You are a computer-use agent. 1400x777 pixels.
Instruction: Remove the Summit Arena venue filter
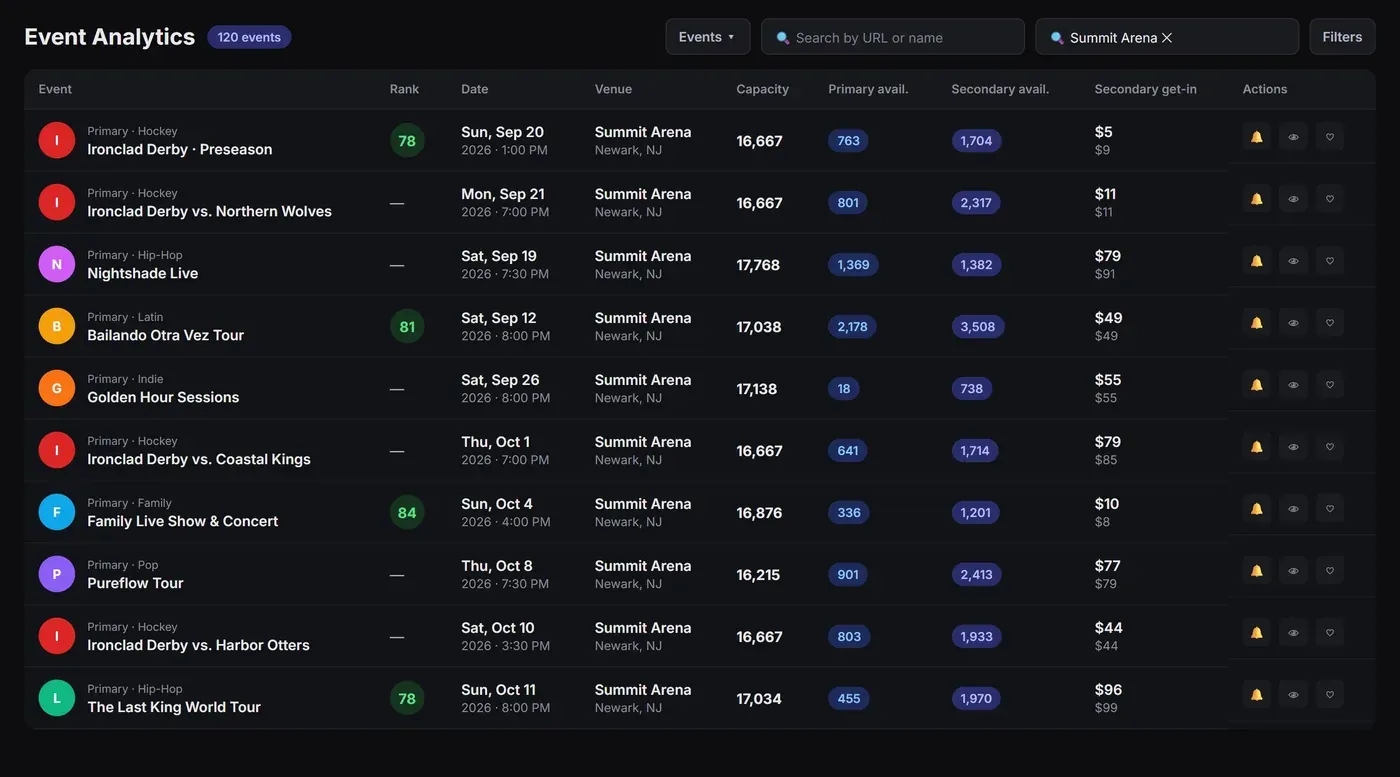[x=1167, y=38]
